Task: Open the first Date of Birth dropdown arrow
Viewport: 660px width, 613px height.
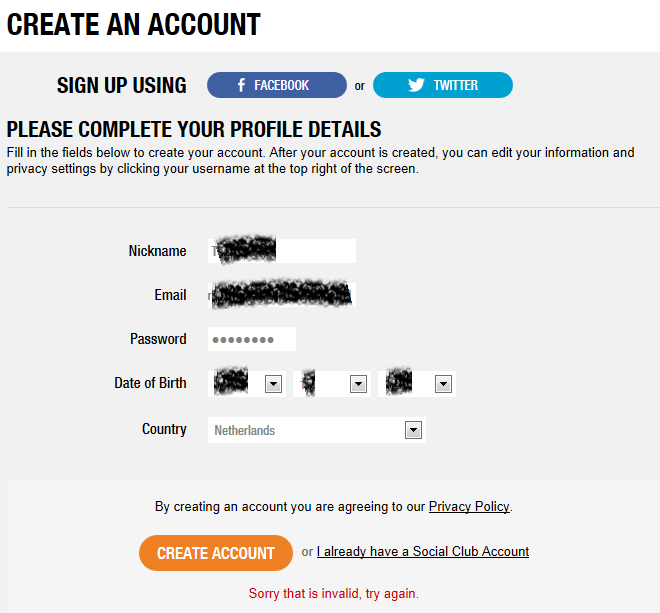Action: (x=272, y=384)
